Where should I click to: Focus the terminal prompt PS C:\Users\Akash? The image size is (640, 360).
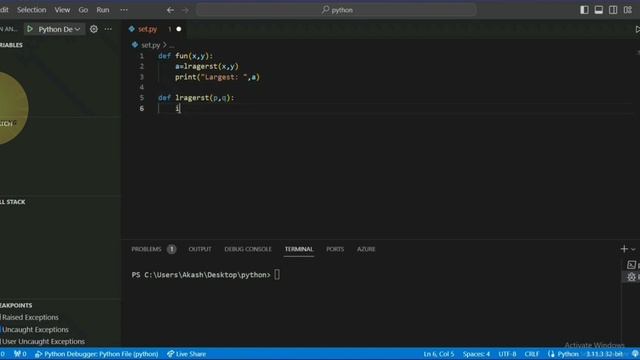[201, 275]
